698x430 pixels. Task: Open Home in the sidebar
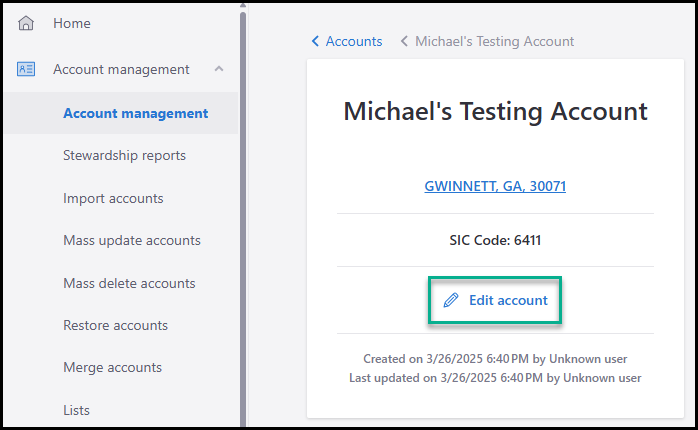72,23
